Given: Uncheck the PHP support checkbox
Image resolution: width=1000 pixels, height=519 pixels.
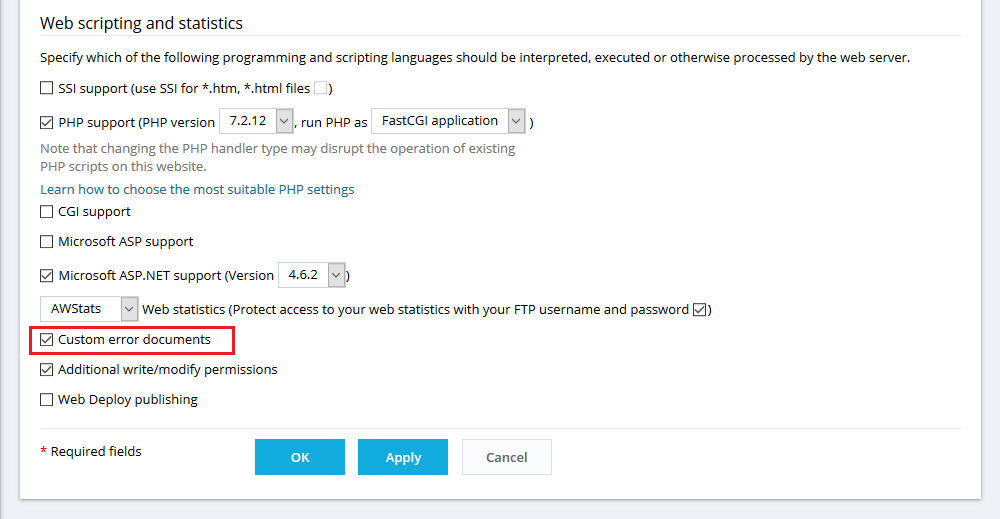Looking at the screenshot, I should pos(47,122).
